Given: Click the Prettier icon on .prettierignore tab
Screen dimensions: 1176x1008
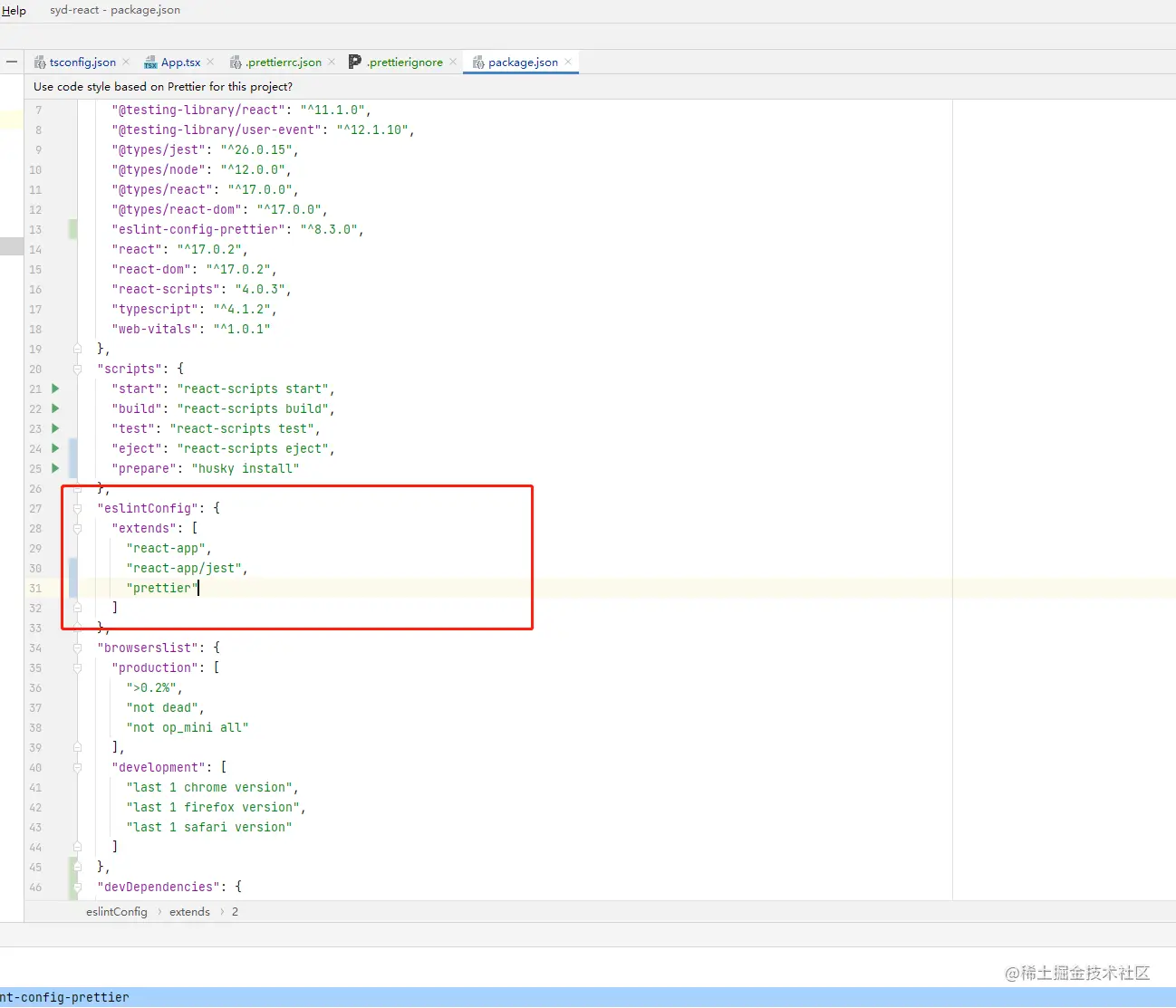Looking at the screenshot, I should point(355,62).
